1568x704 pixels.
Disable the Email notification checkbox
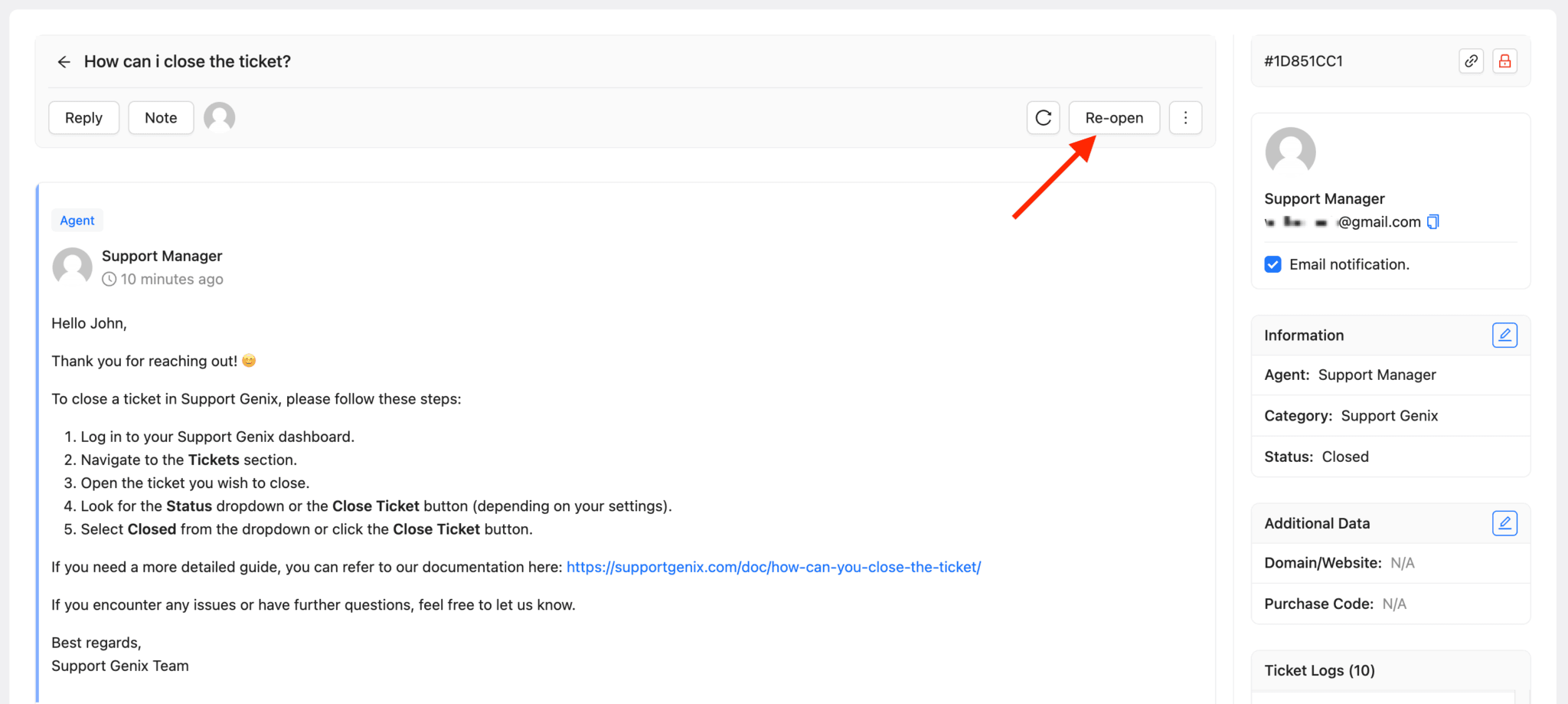tap(1272, 264)
